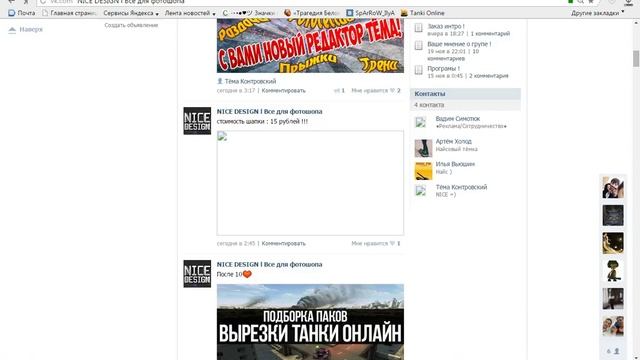This screenshot has width=640, height=360.
Task: Open post author Тёма Контровский link under banner
Action: [x=250, y=81]
